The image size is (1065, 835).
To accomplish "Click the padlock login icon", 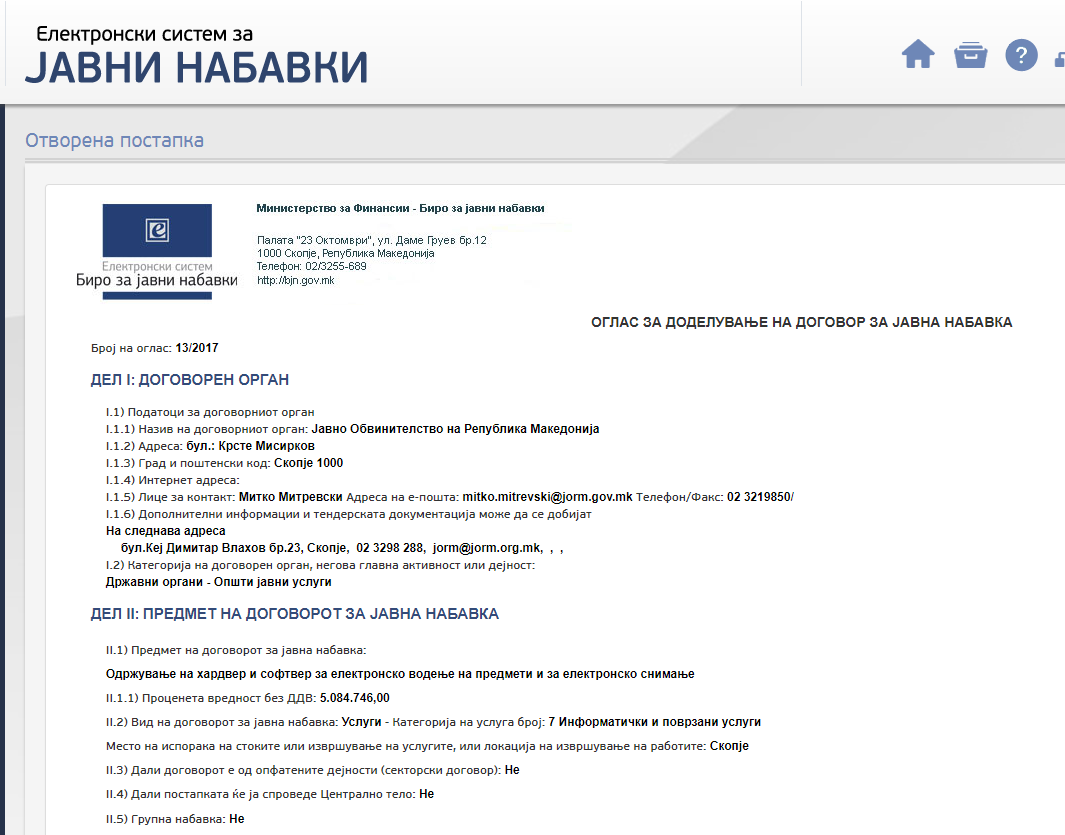I will click(x=1059, y=58).
